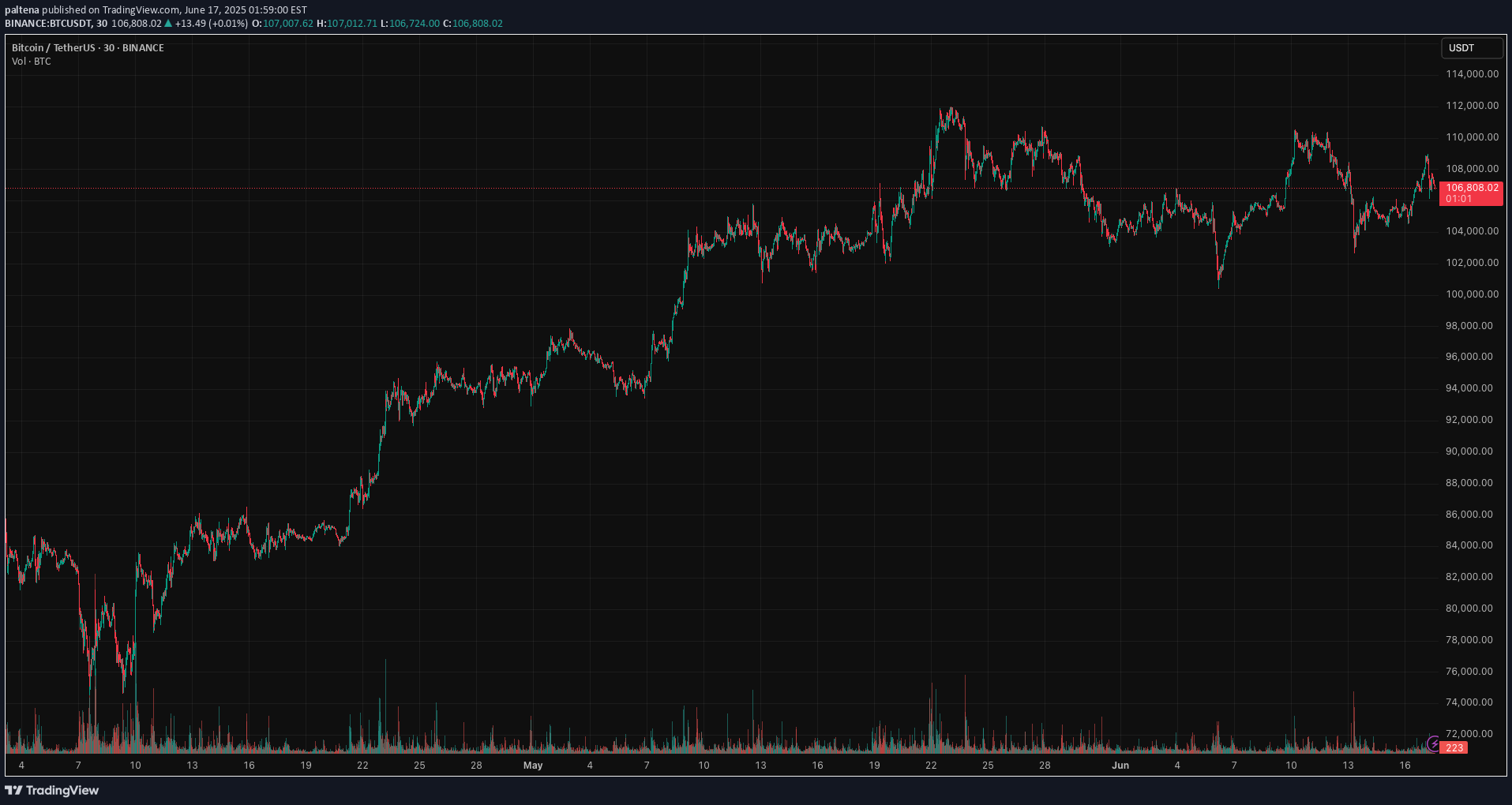
Task: Click the May label on the time axis
Action: [533, 766]
